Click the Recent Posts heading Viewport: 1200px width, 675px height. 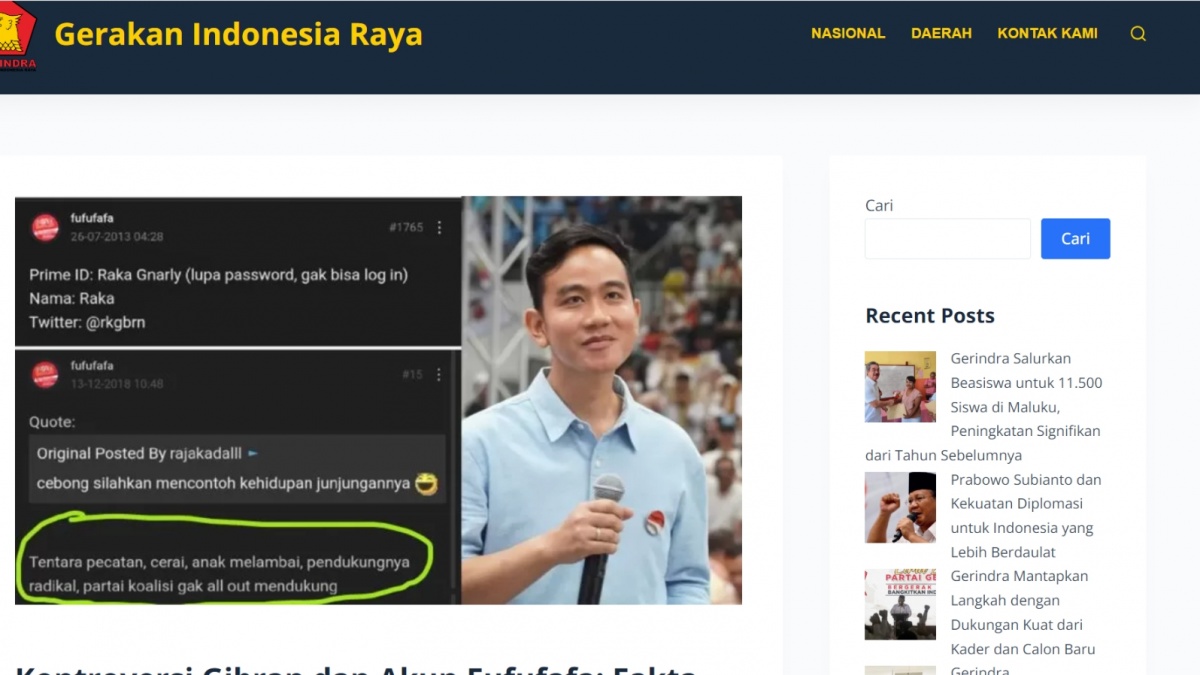pos(930,316)
